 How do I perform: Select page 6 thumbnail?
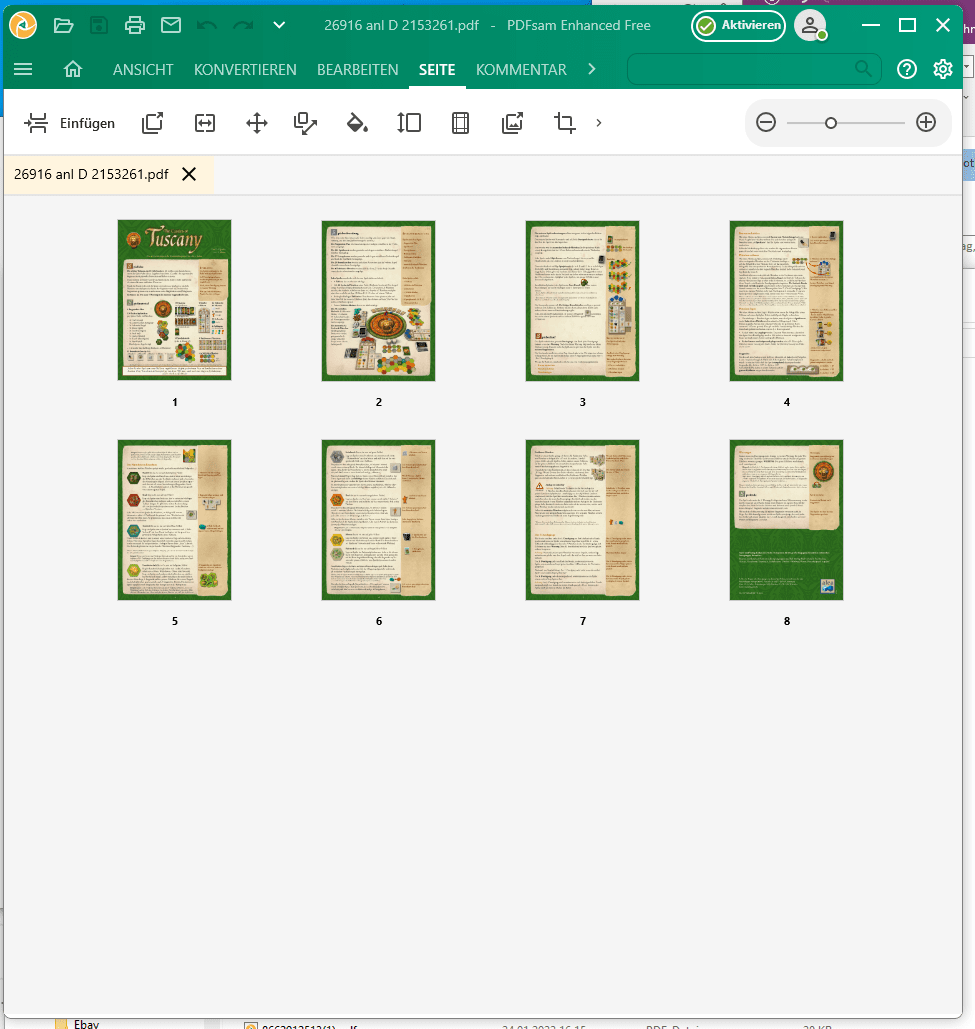[x=379, y=520]
